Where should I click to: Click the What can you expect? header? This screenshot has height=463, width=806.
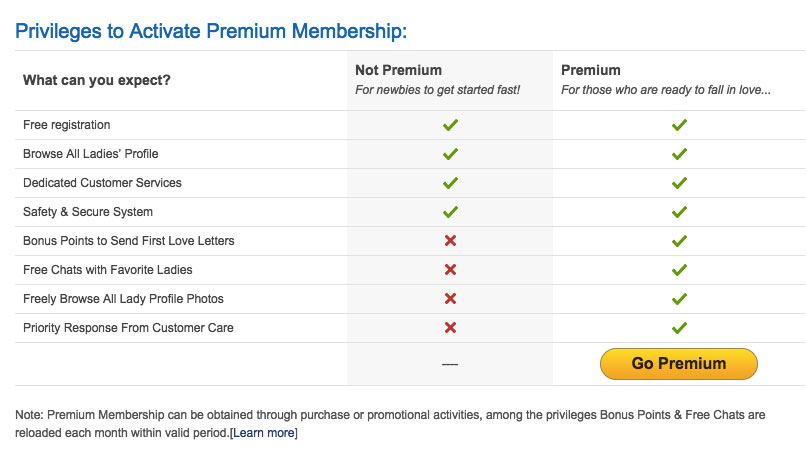click(x=97, y=80)
